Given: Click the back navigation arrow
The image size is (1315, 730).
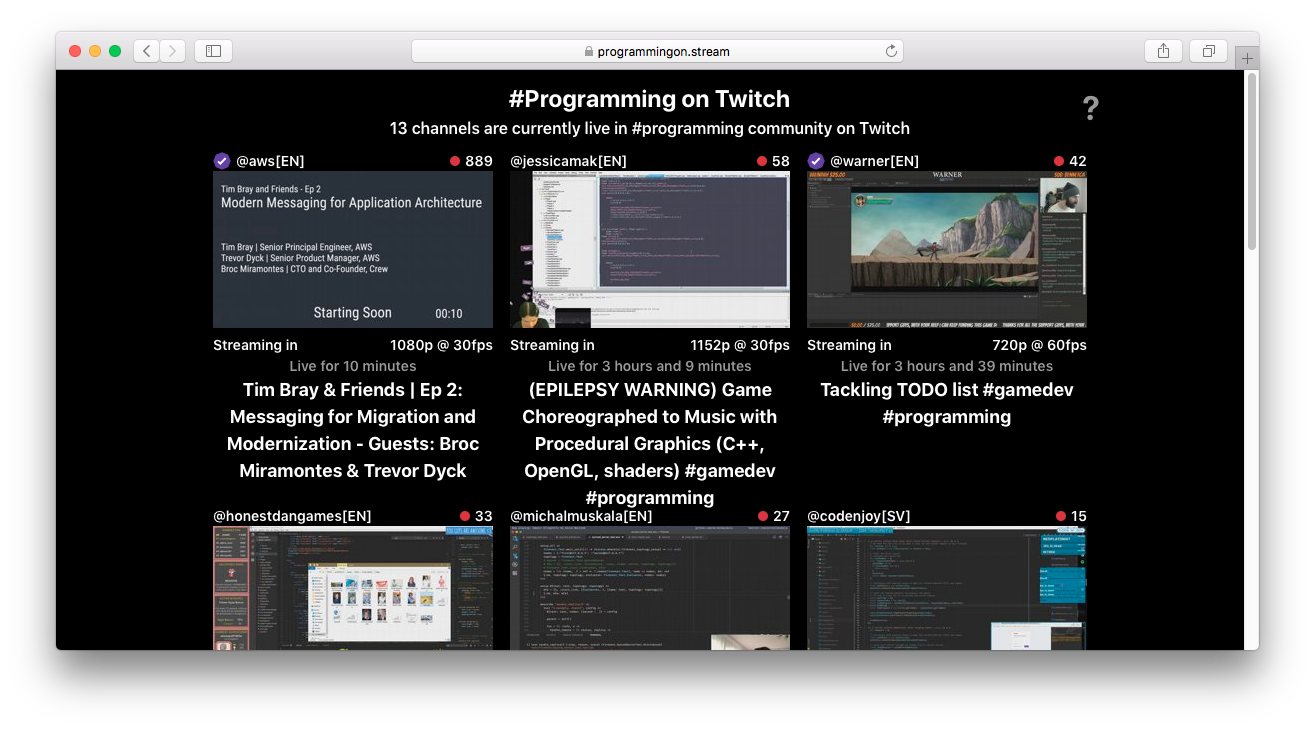Looking at the screenshot, I should [x=146, y=50].
